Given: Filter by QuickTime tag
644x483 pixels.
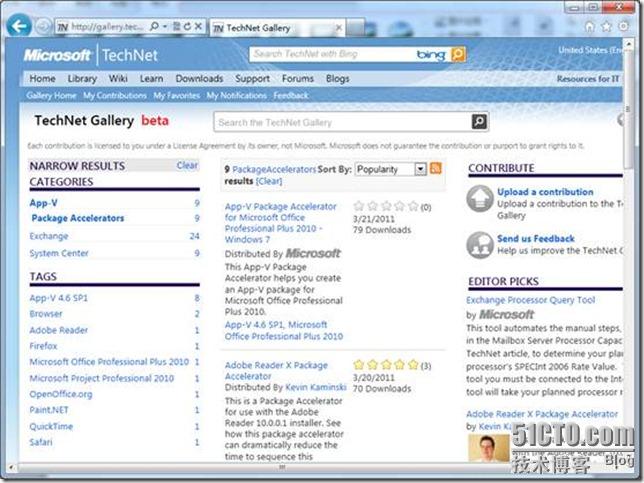Looking at the screenshot, I should pyautogui.click(x=51, y=426).
